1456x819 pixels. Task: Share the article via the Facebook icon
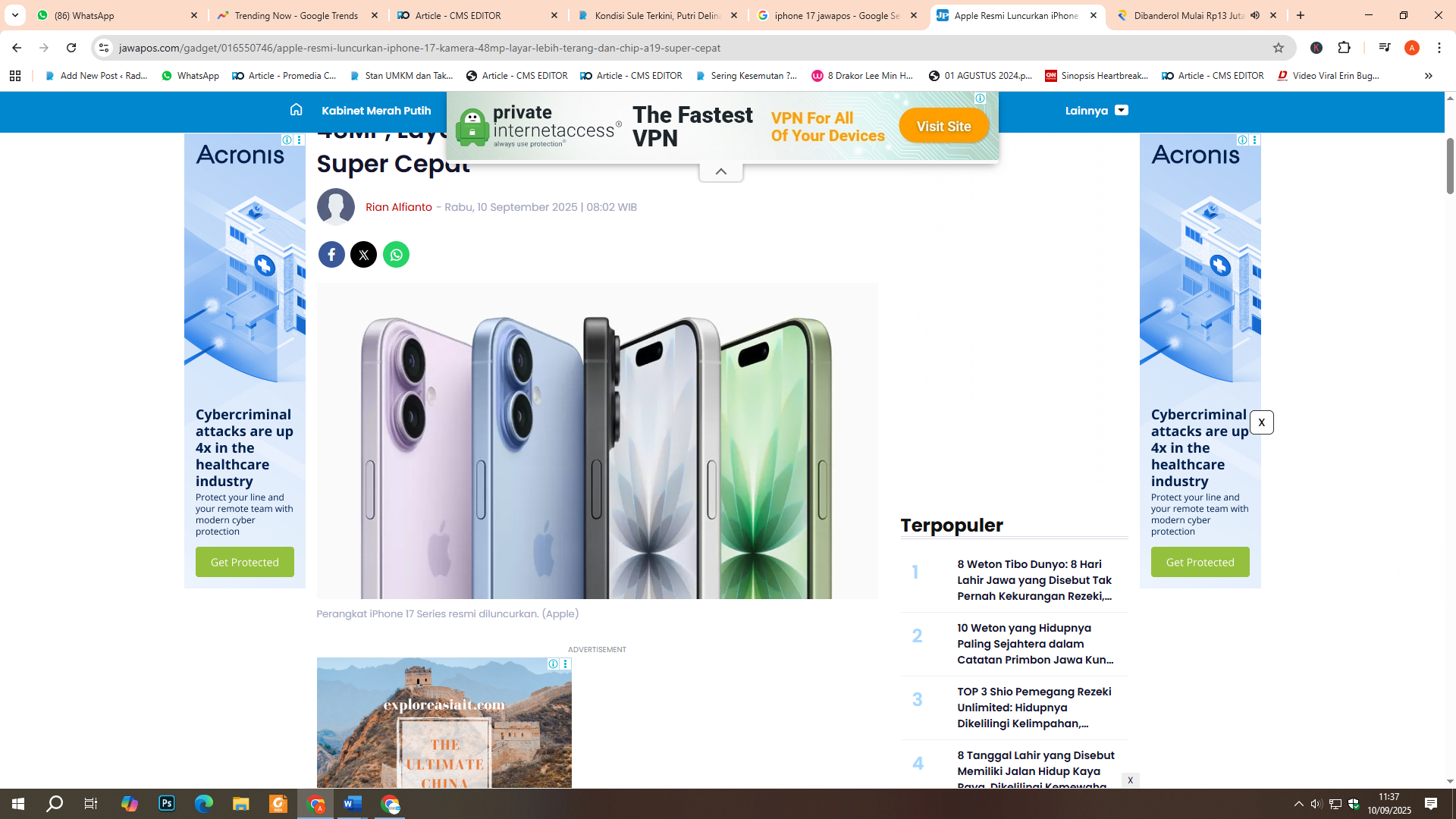tap(331, 254)
